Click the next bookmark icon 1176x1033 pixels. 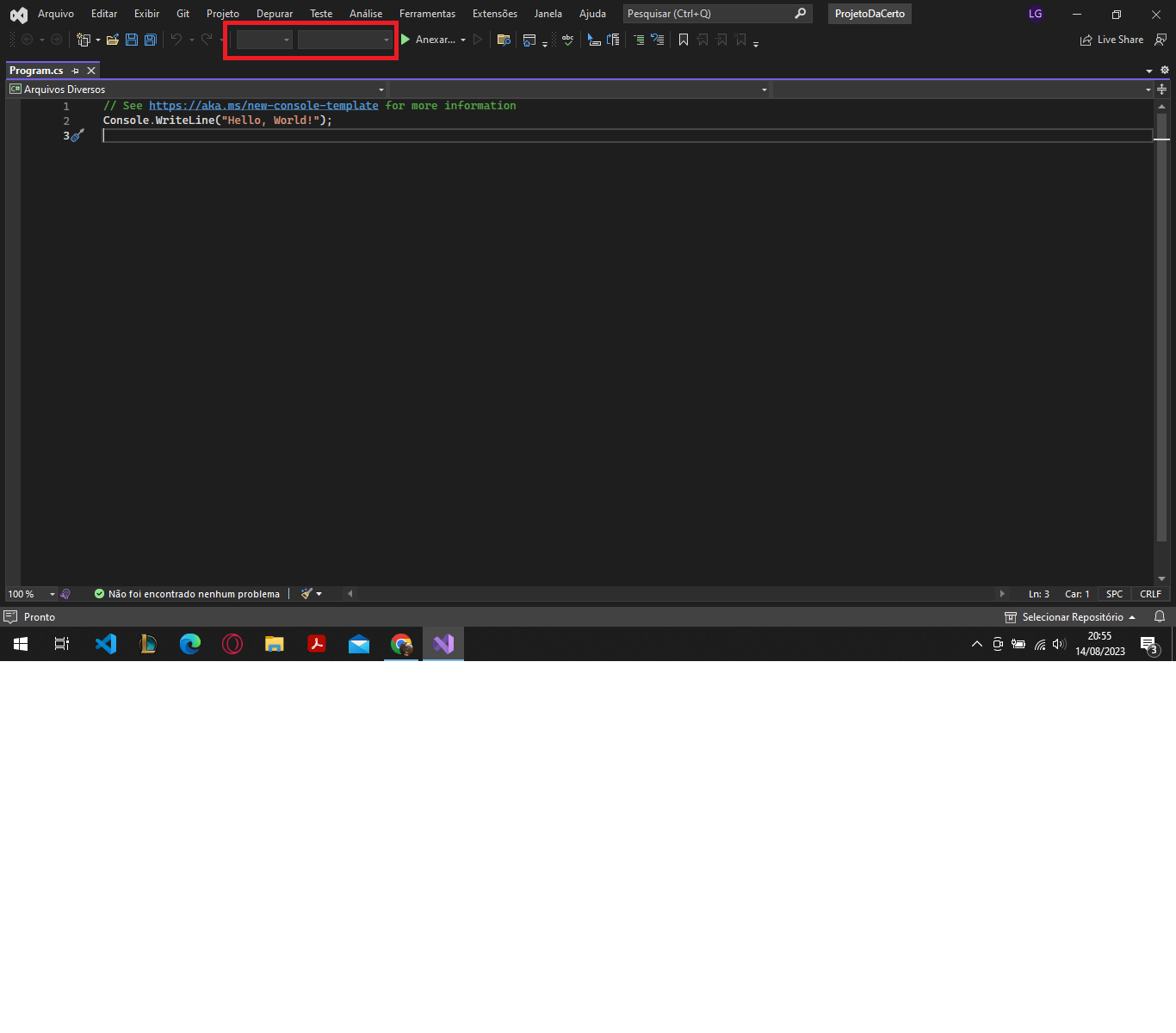click(721, 40)
